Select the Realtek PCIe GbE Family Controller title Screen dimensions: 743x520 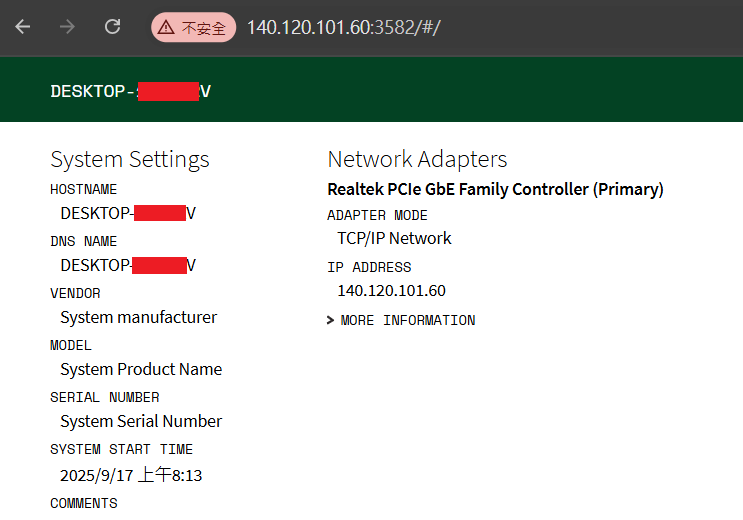(x=495, y=189)
